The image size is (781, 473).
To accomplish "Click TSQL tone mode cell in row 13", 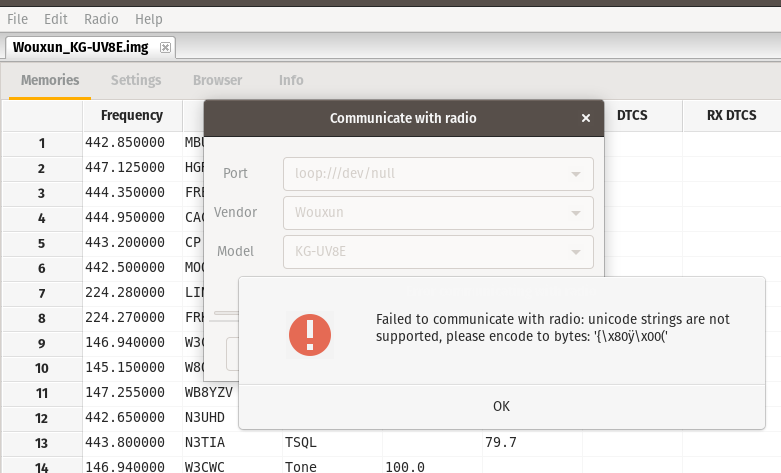I will [x=332, y=443].
